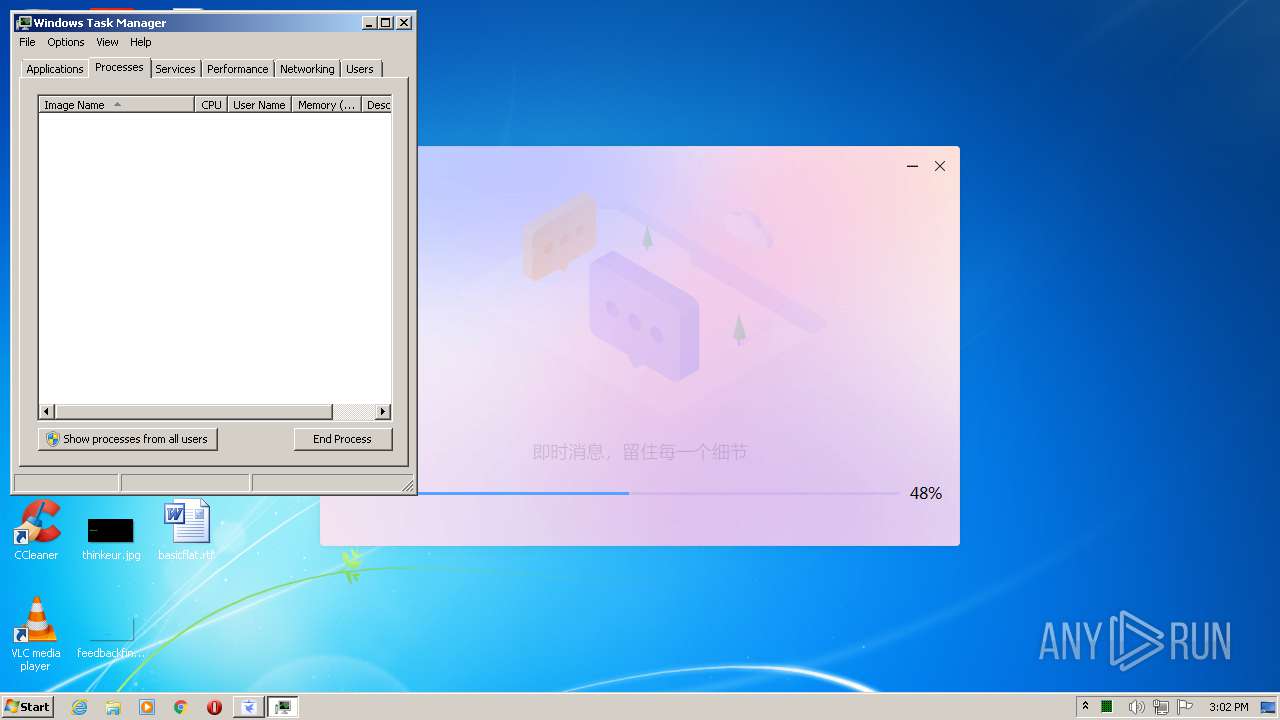Image resolution: width=1280 pixels, height=720 pixels.
Task: Open the volume control tray icon
Action: click(x=1135, y=707)
